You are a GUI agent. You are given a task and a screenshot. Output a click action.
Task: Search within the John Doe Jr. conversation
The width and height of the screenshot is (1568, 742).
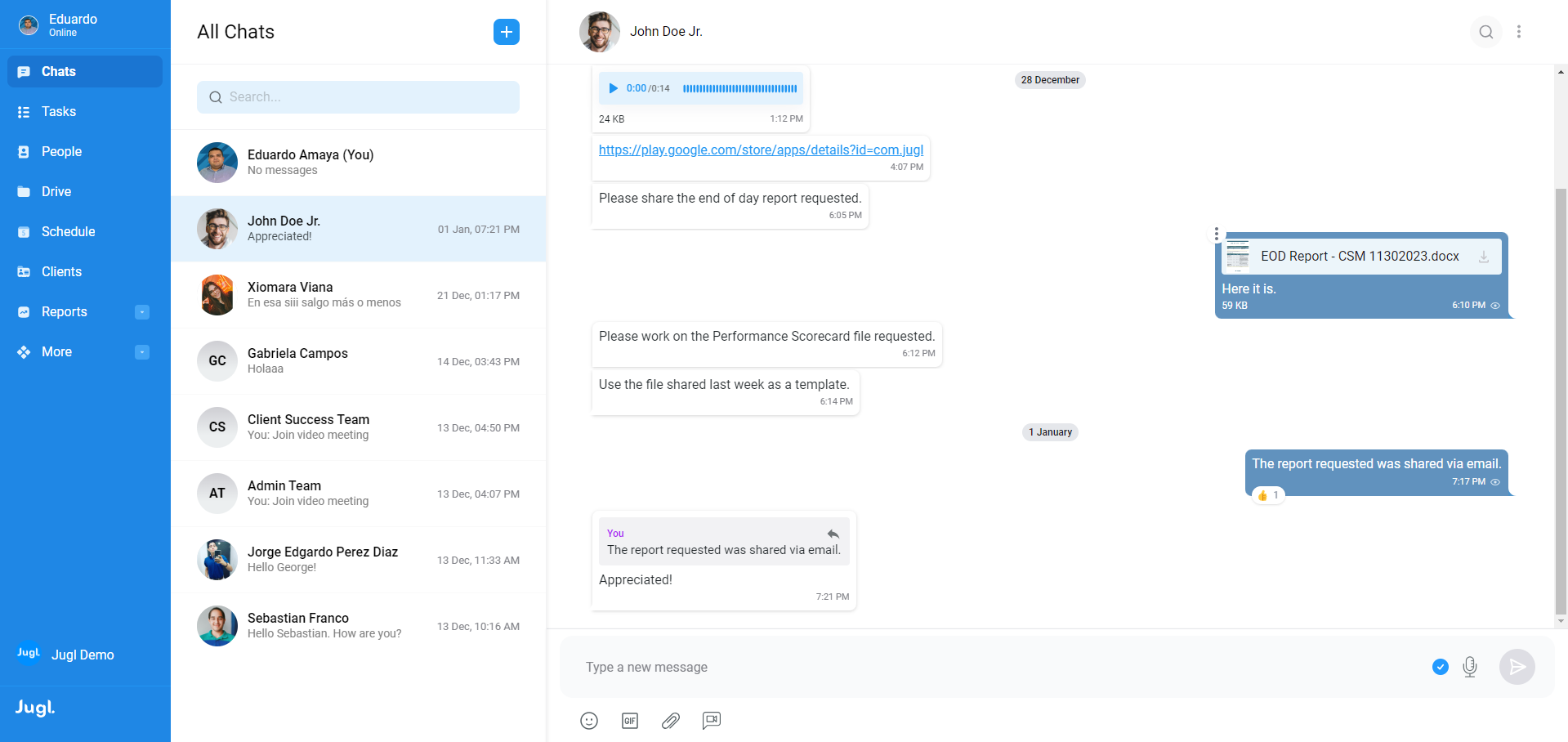pyautogui.click(x=1486, y=32)
